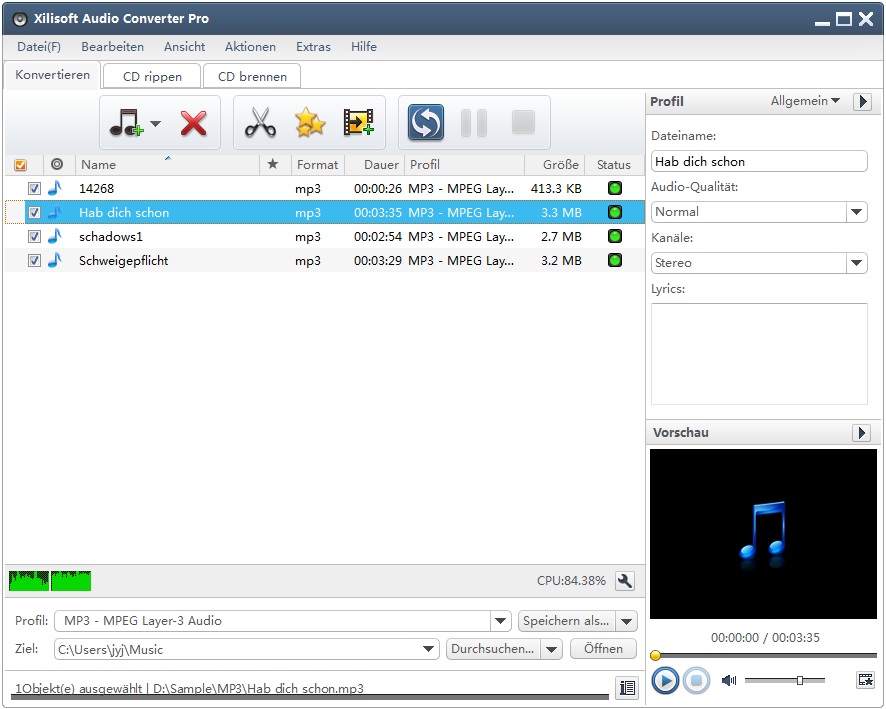The image size is (886, 709).
Task: Open the Aktionen menu
Action: click(x=250, y=47)
